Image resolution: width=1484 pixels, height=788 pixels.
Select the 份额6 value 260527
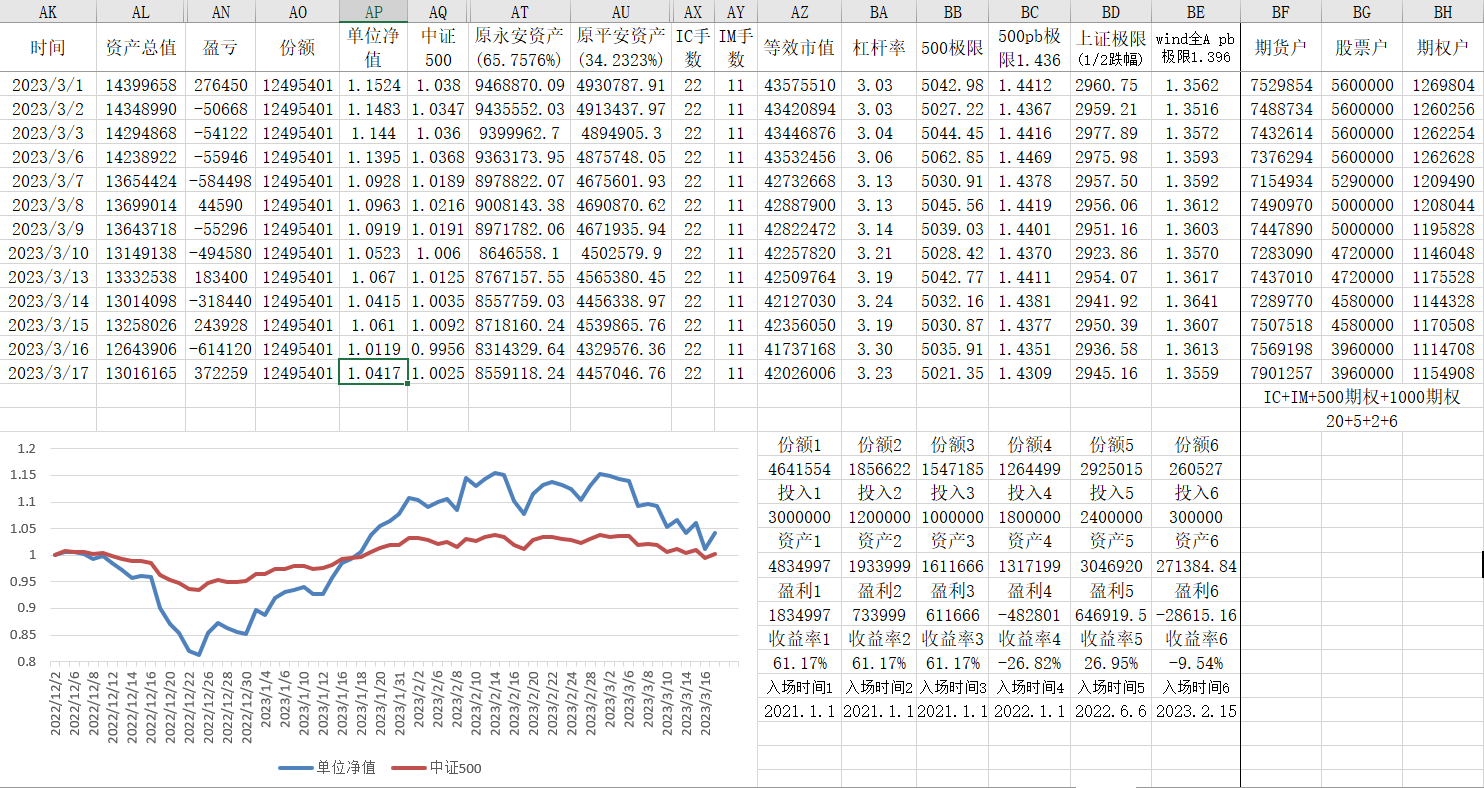1196,469
